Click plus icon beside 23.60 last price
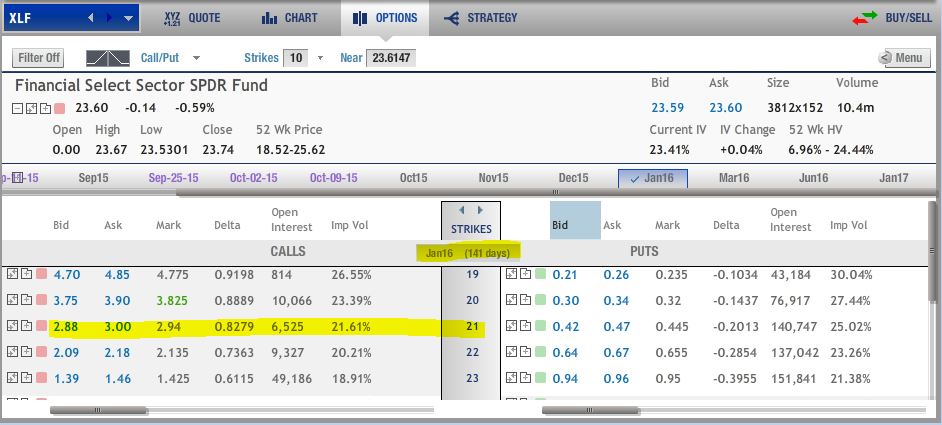 tap(45, 109)
